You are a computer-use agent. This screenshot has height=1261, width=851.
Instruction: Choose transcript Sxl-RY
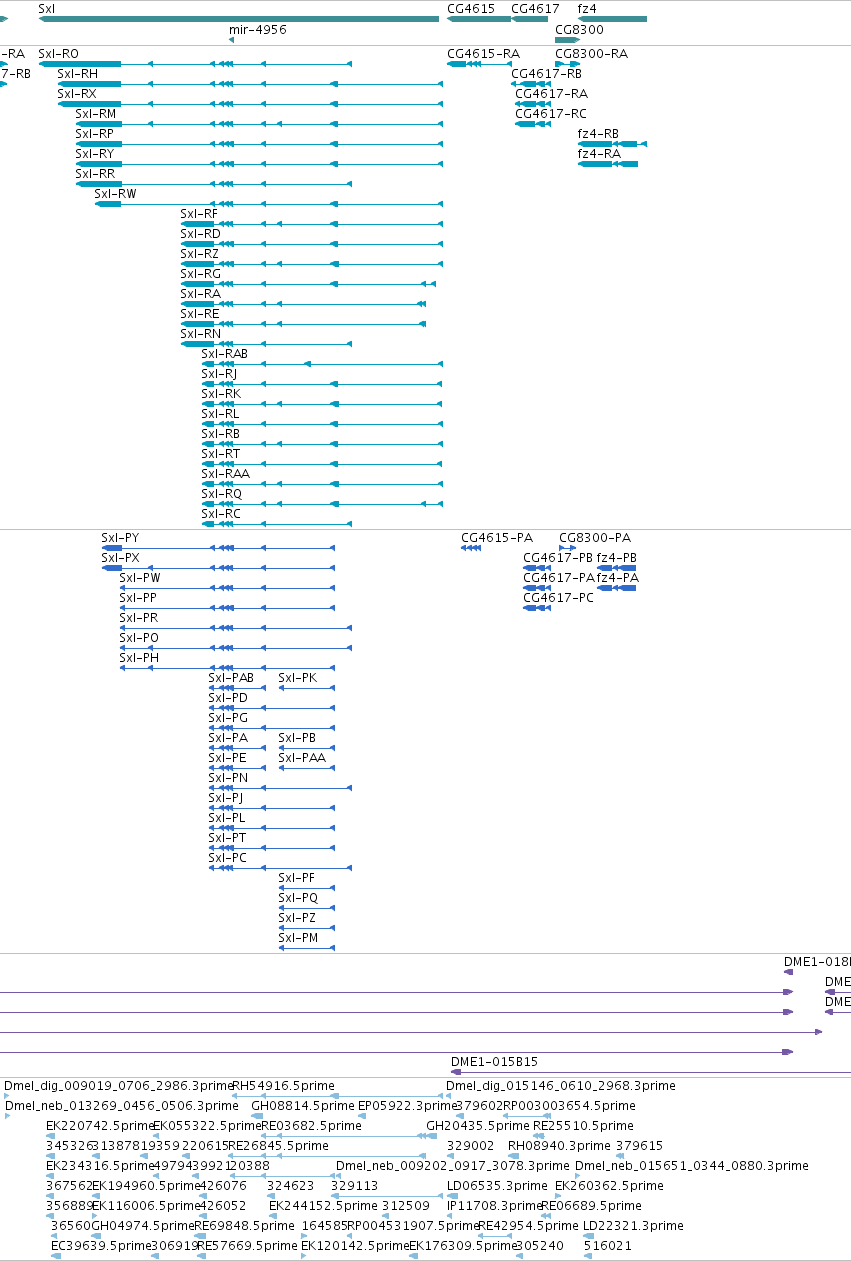[95, 154]
